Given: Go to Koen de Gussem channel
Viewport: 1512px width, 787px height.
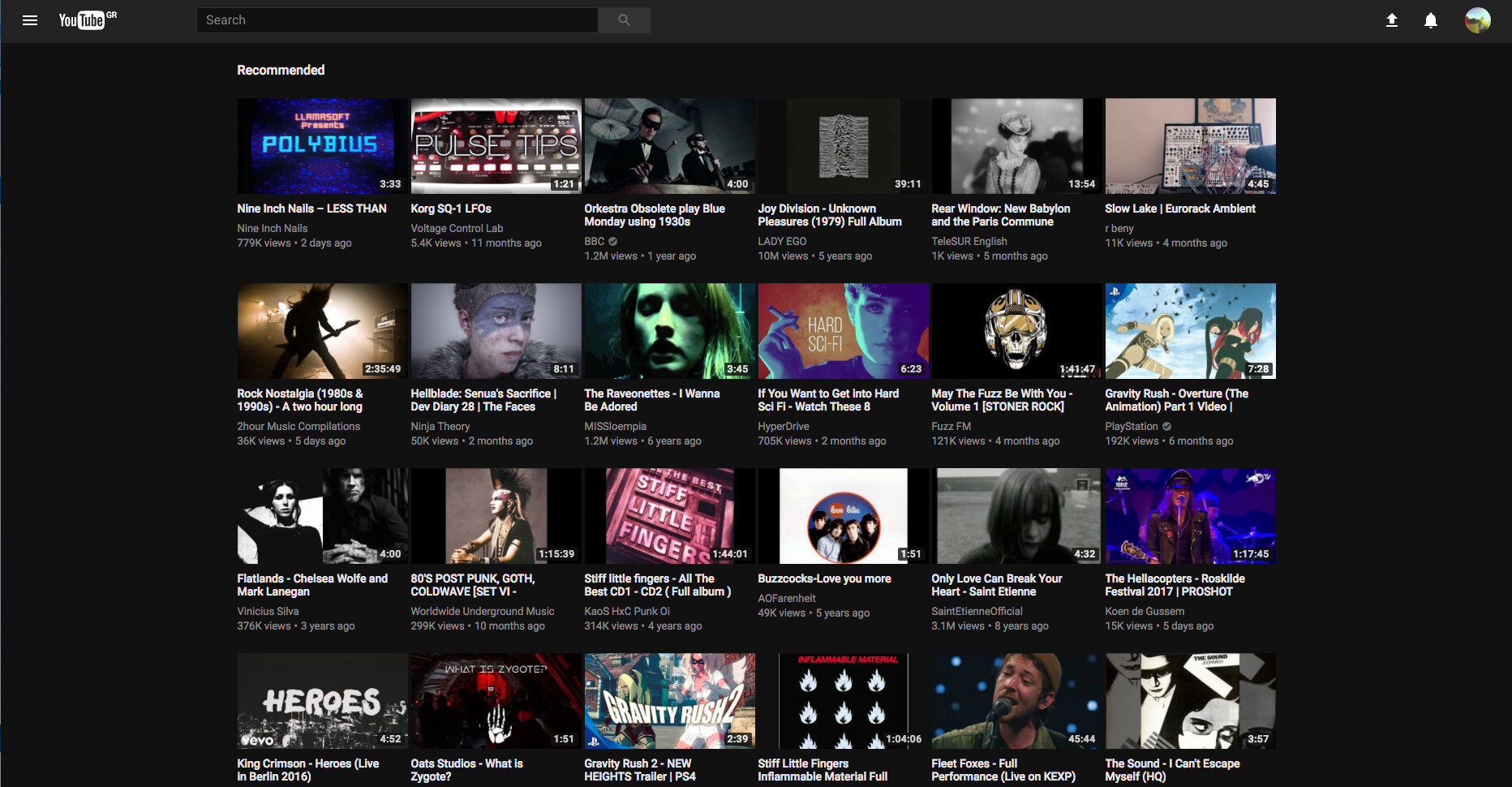Looking at the screenshot, I should pyautogui.click(x=1145, y=612).
